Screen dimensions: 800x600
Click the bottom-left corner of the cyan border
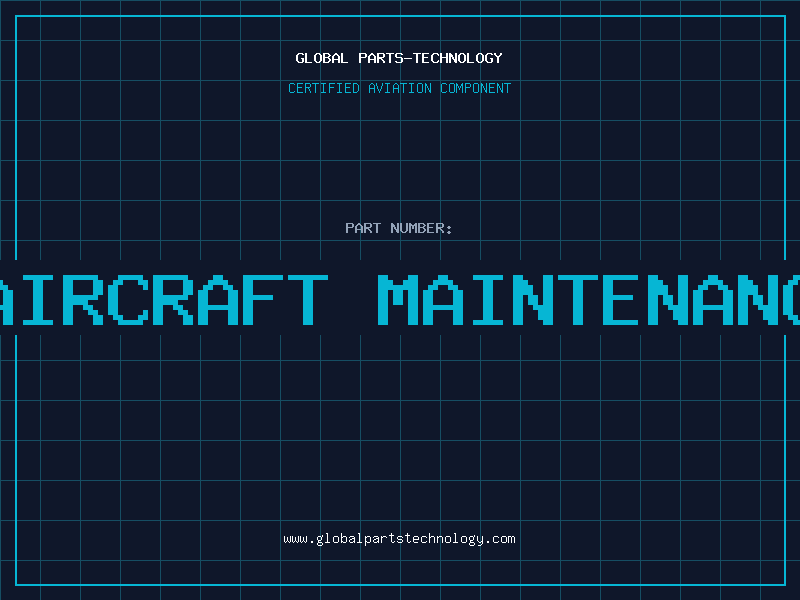tap(16, 583)
